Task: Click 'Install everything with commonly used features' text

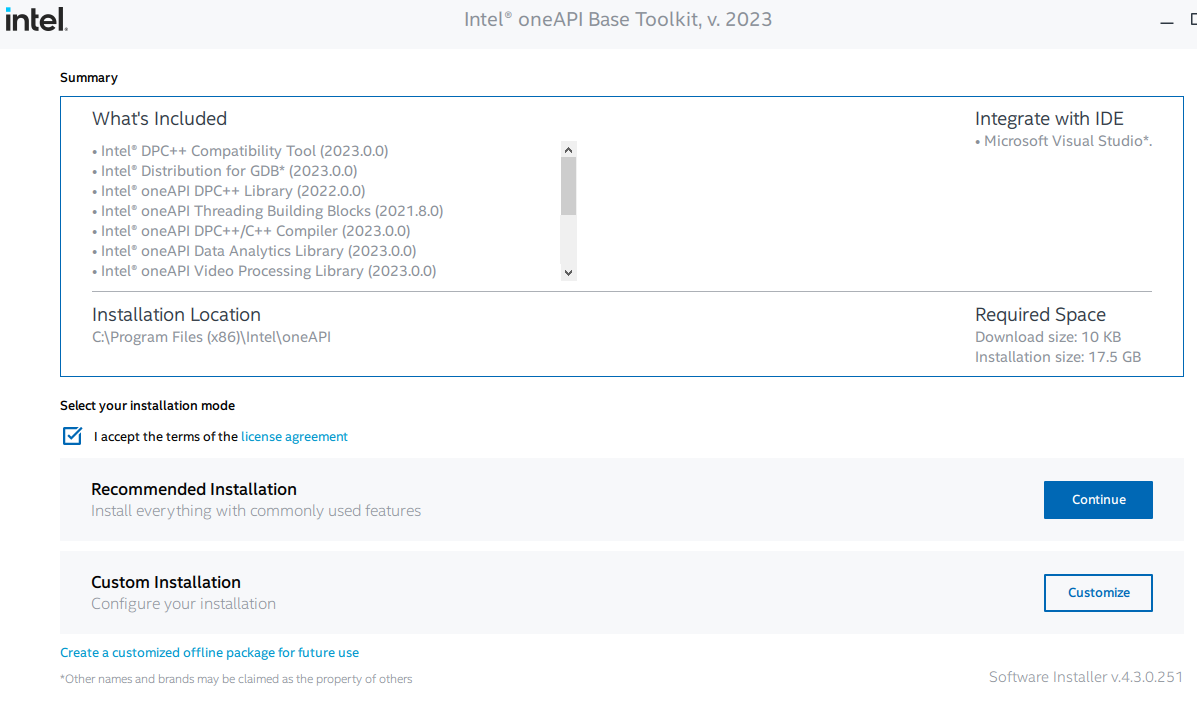Action: (x=256, y=511)
